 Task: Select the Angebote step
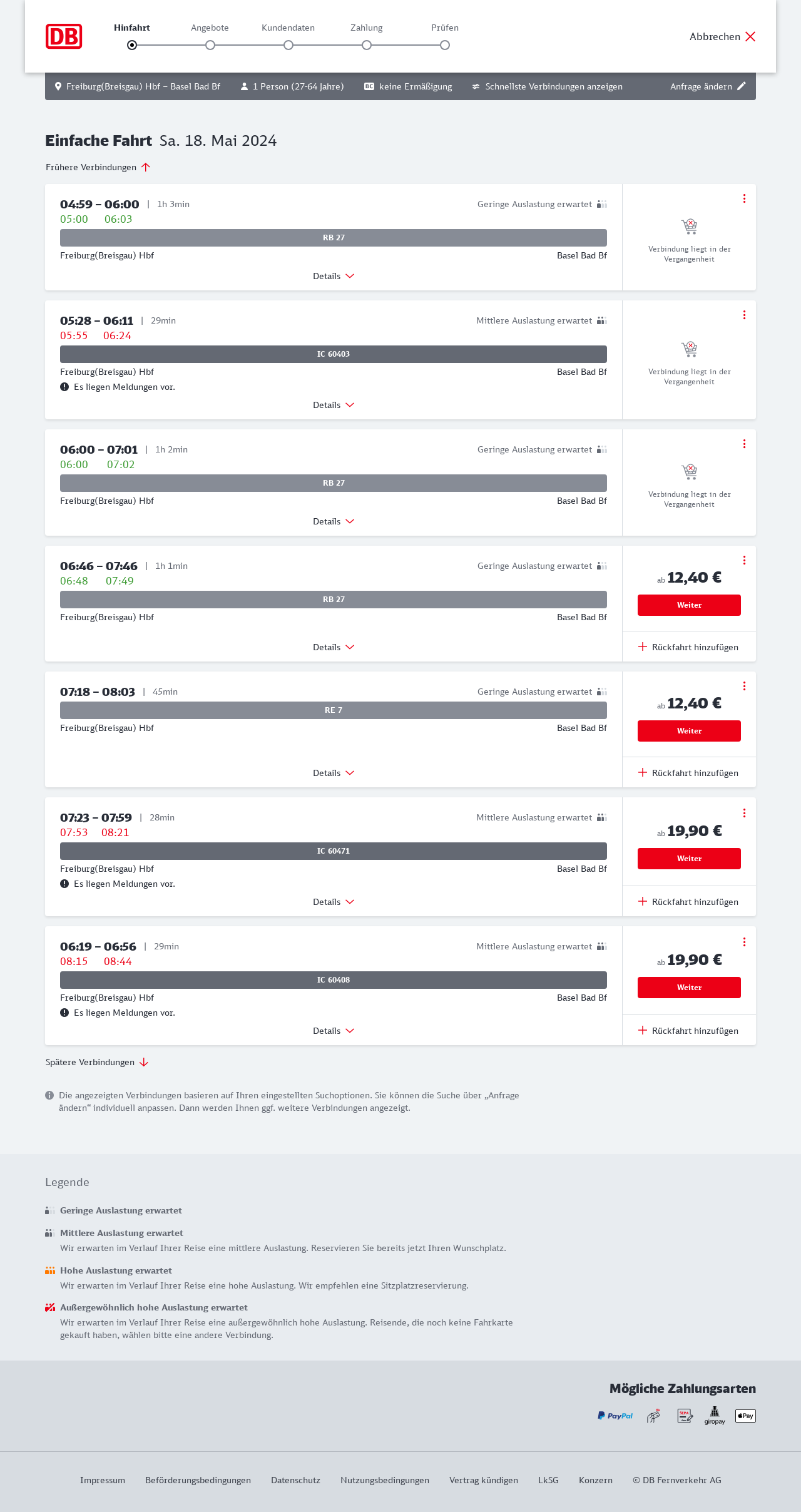click(210, 45)
